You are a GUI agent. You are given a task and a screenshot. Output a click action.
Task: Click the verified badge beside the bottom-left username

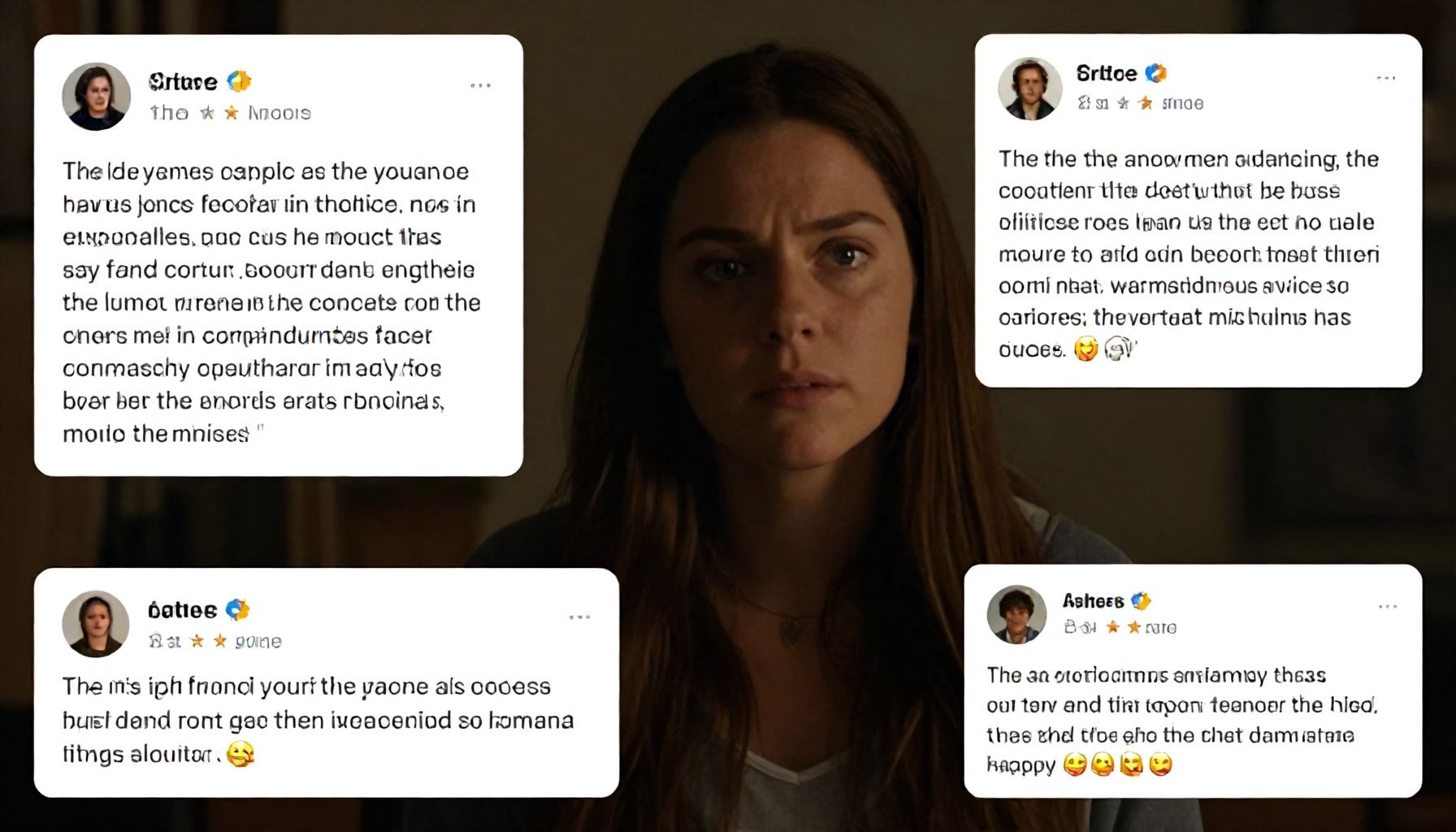[237, 609]
